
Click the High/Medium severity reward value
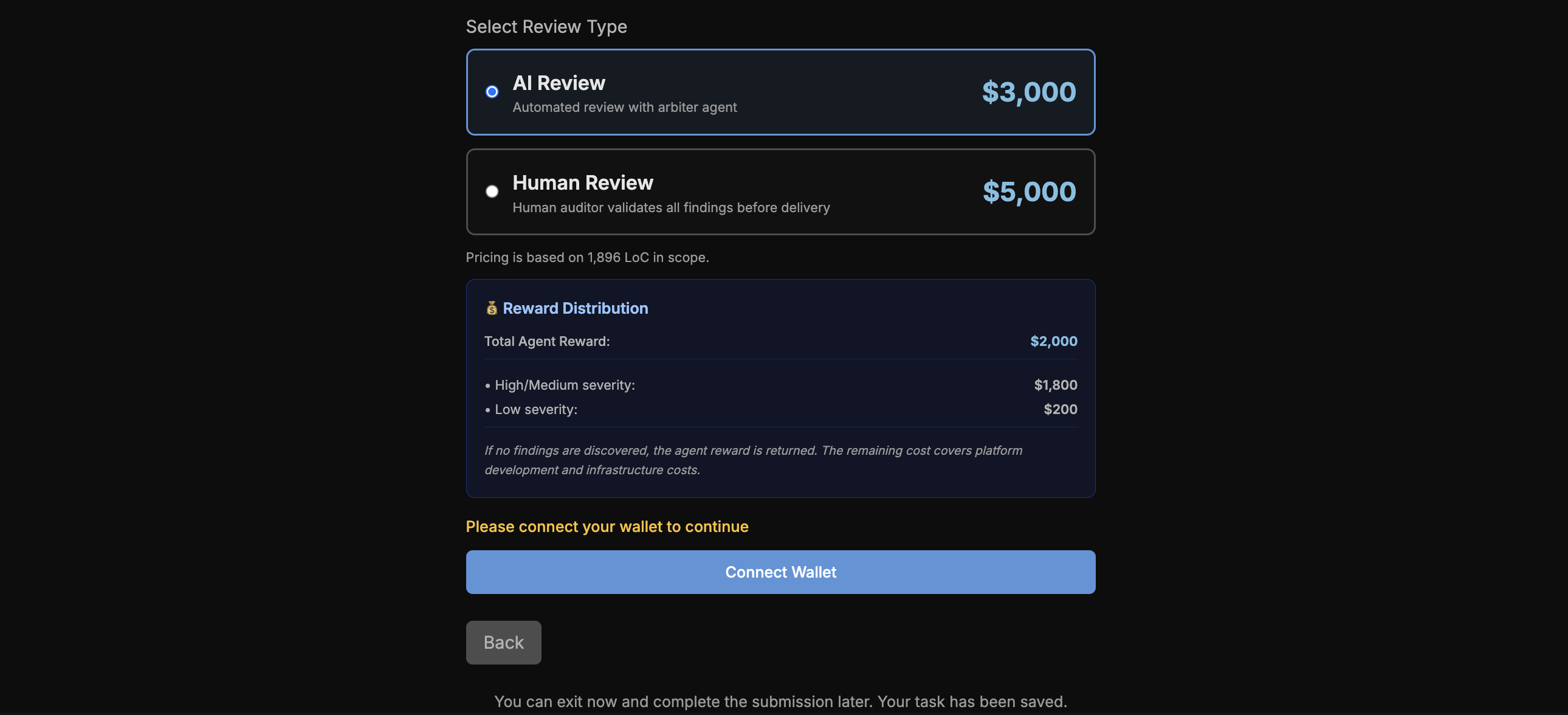(1055, 384)
